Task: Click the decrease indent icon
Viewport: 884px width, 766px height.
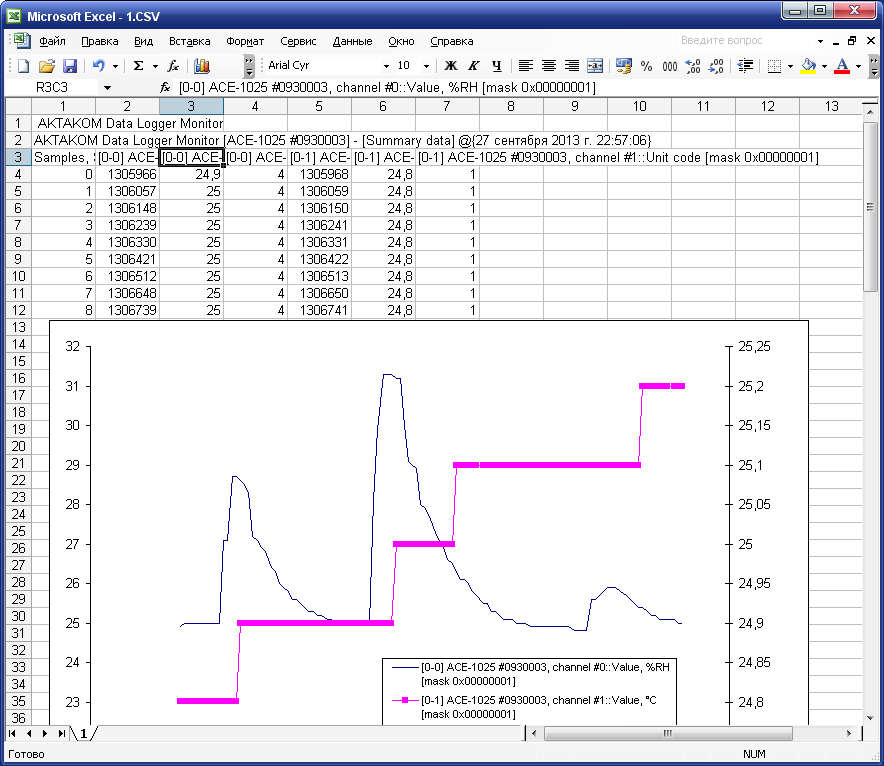Action: (745, 66)
